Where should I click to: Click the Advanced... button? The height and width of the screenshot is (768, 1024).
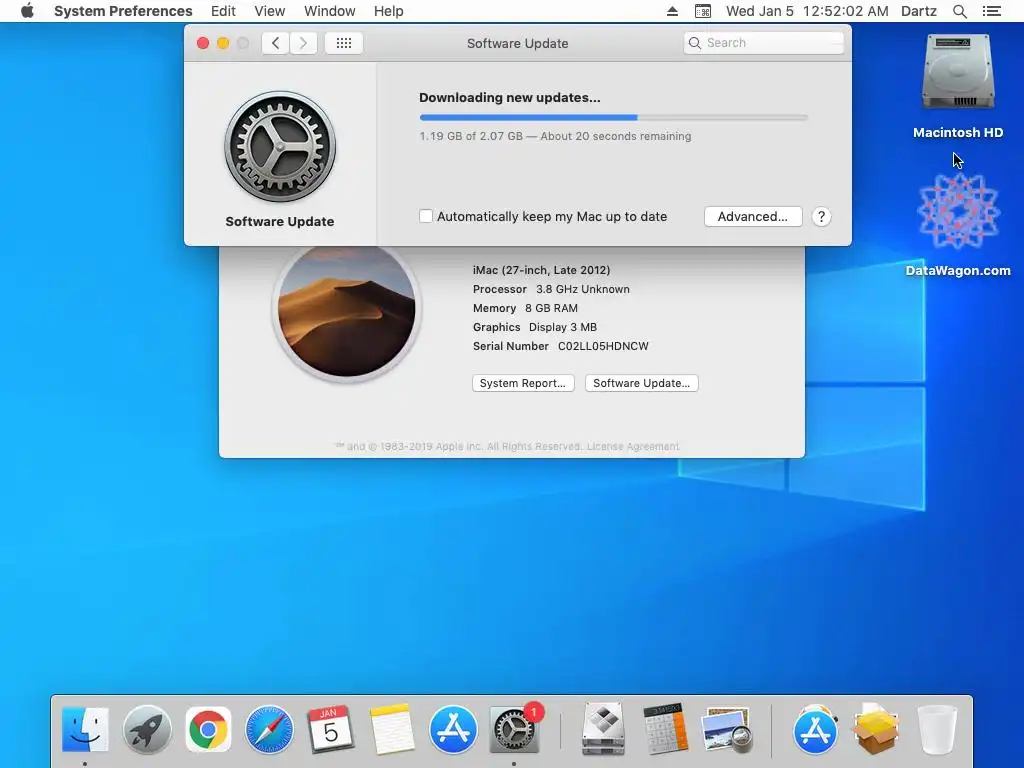tap(753, 217)
